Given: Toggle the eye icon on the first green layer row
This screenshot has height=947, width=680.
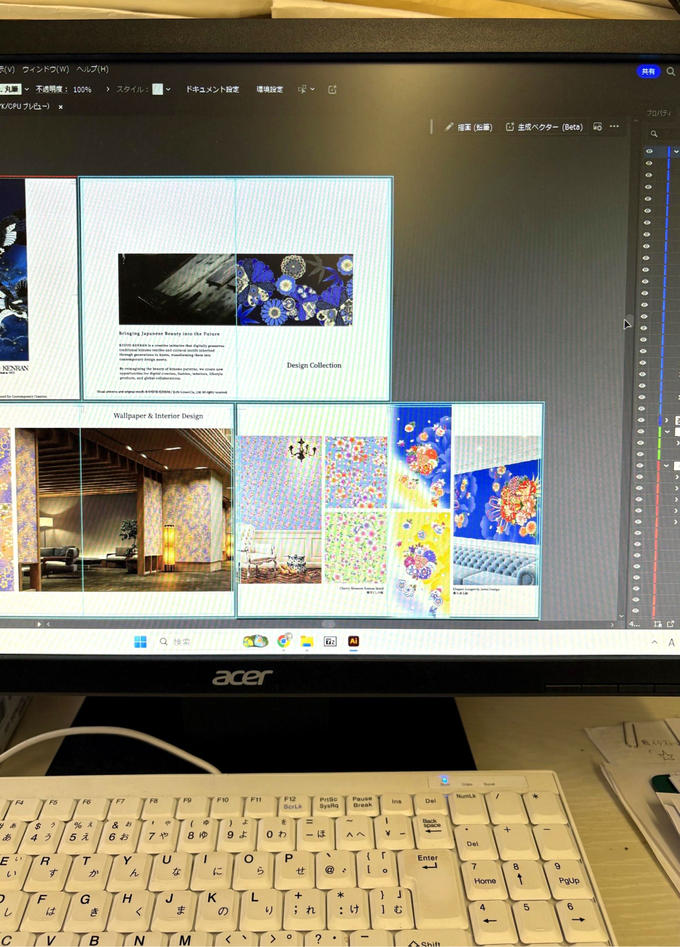Looking at the screenshot, I should (641, 431).
